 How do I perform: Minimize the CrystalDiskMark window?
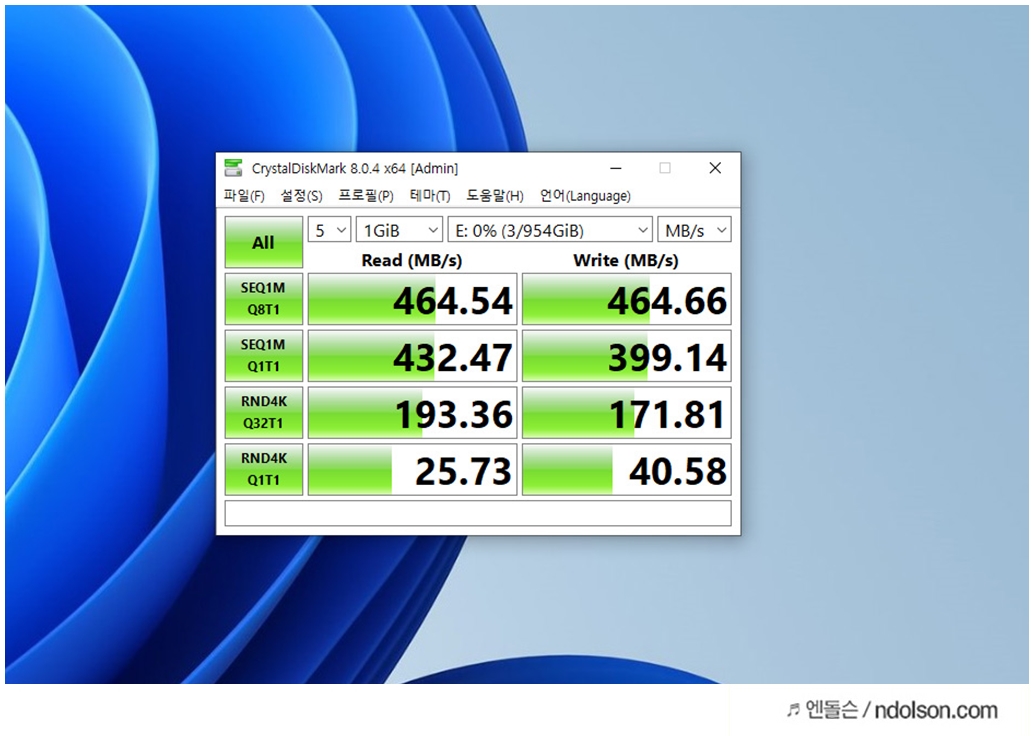tap(616, 168)
